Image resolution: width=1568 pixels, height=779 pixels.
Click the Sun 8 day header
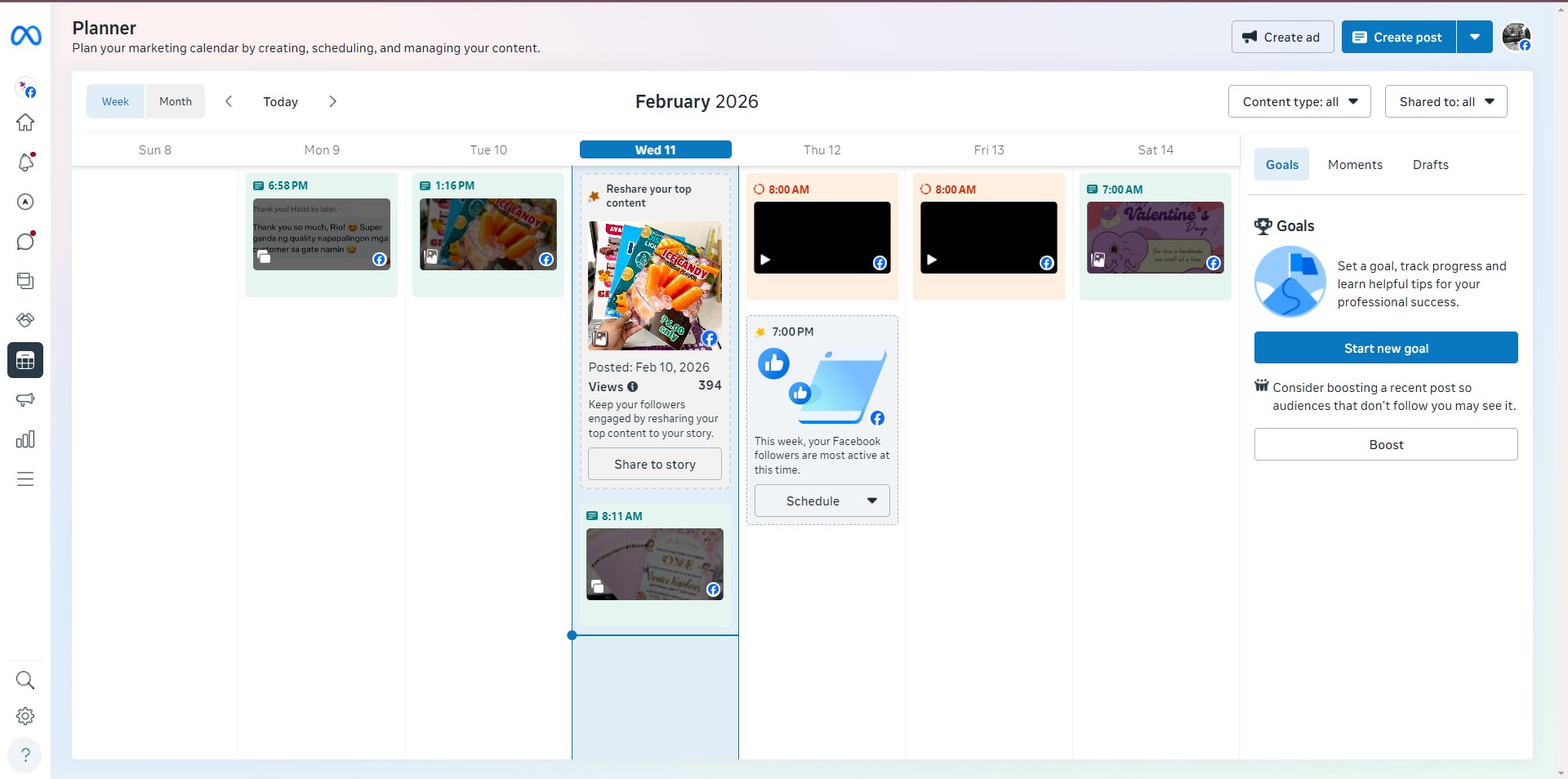[x=155, y=149]
